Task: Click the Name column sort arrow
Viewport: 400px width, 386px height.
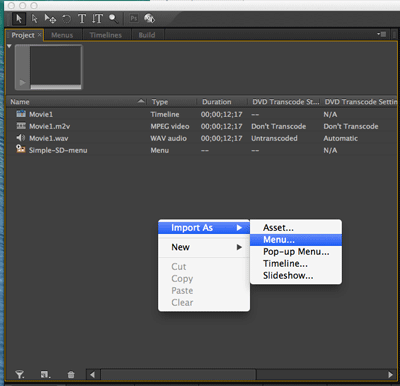Action: [141, 101]
